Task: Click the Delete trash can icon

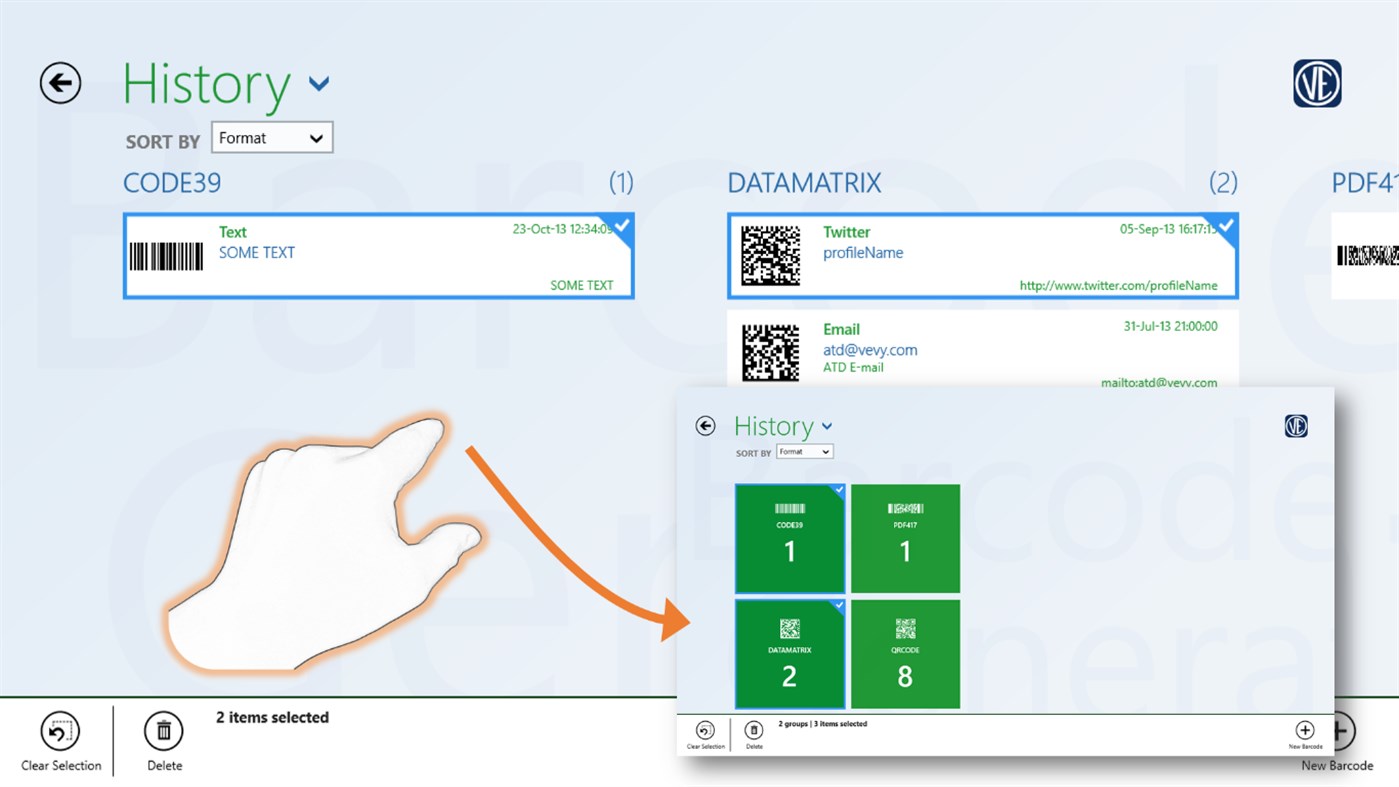Action: point(163,730)
